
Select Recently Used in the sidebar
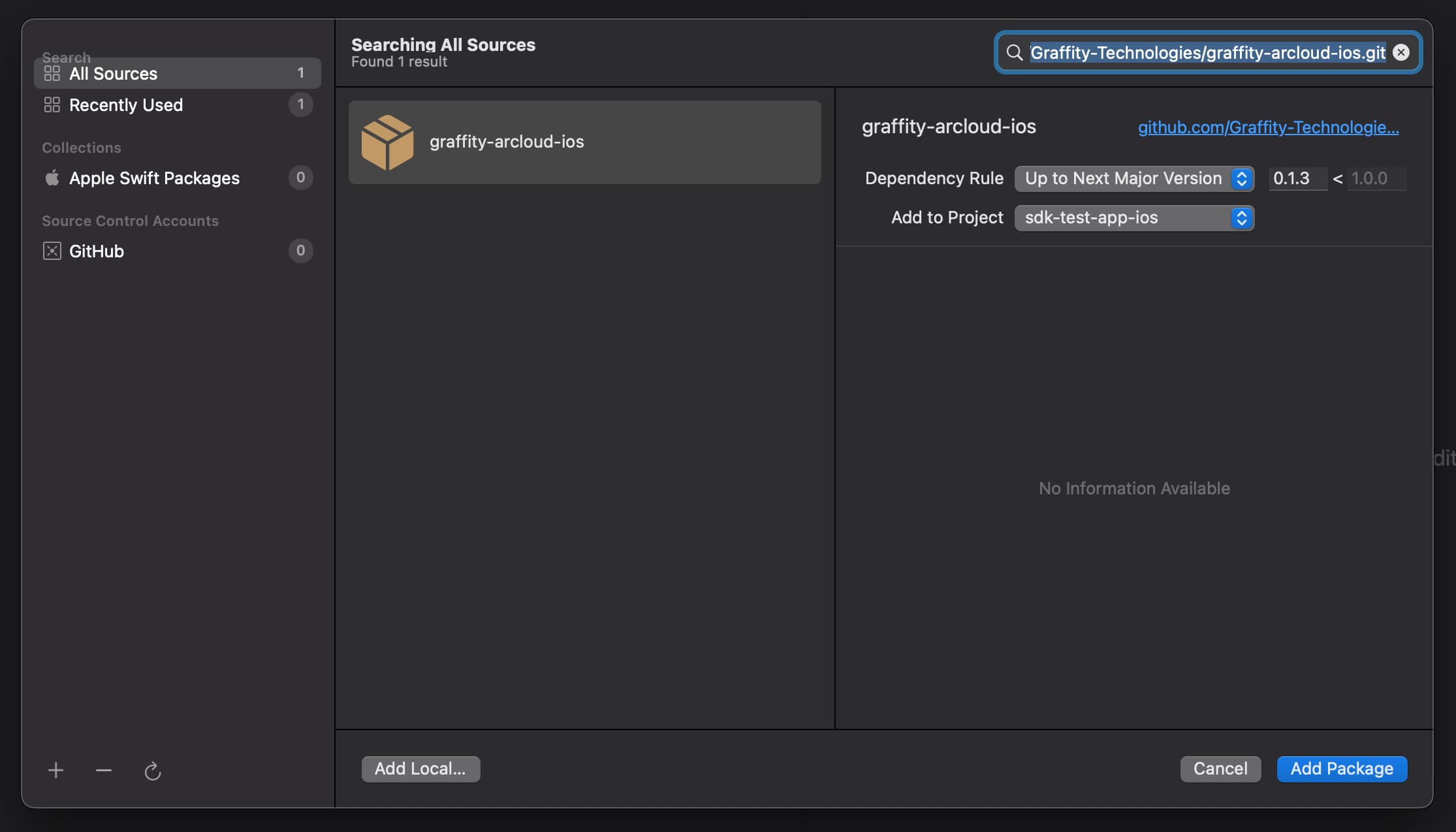tap(177, 104)
